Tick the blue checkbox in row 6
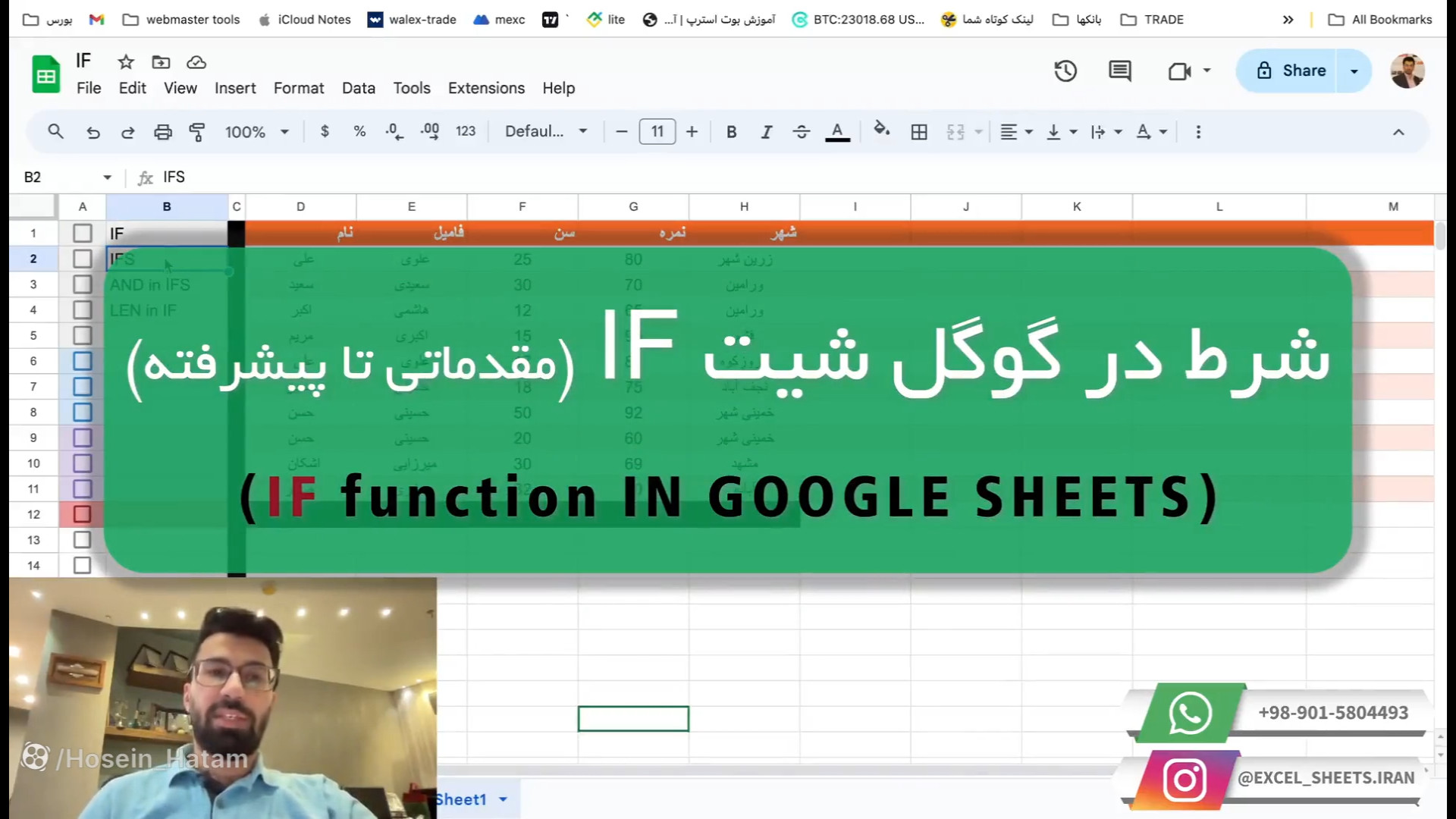This screenshot has height=819, width=1456. (x=83, y=361)
